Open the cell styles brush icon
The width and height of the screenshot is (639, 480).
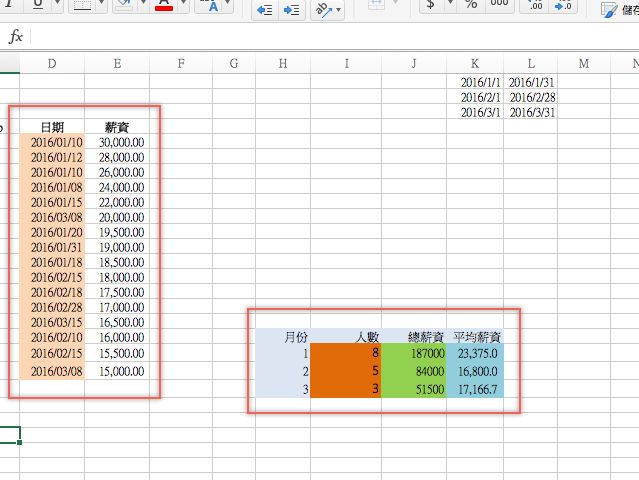pyautogui.click(x=609, y=9)
